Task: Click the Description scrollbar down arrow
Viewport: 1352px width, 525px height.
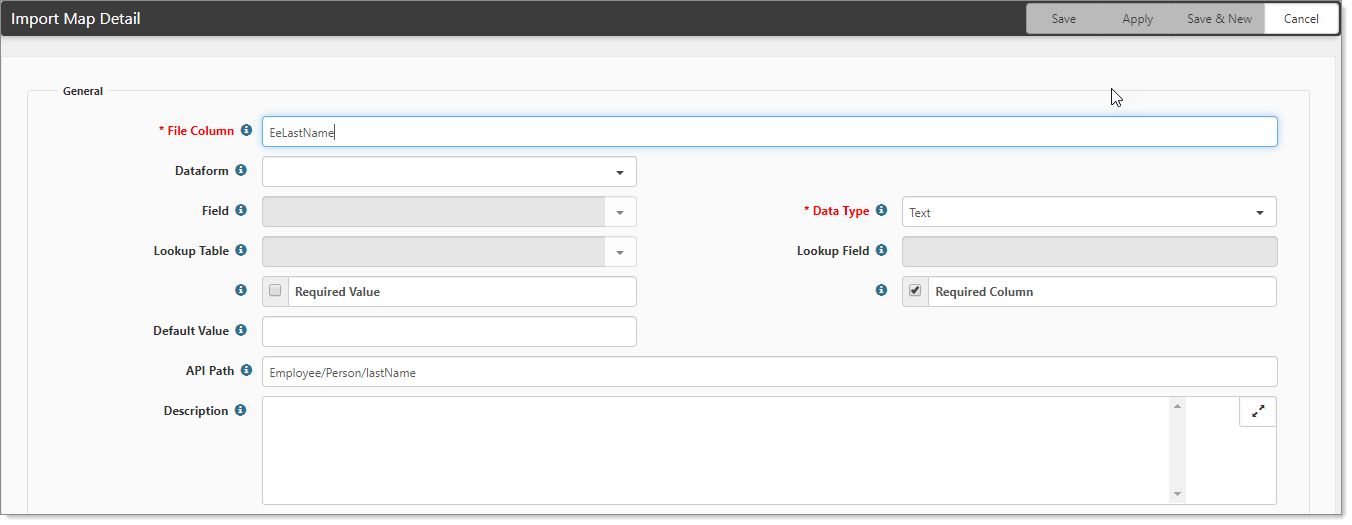Action: [x=1178, y=494]
